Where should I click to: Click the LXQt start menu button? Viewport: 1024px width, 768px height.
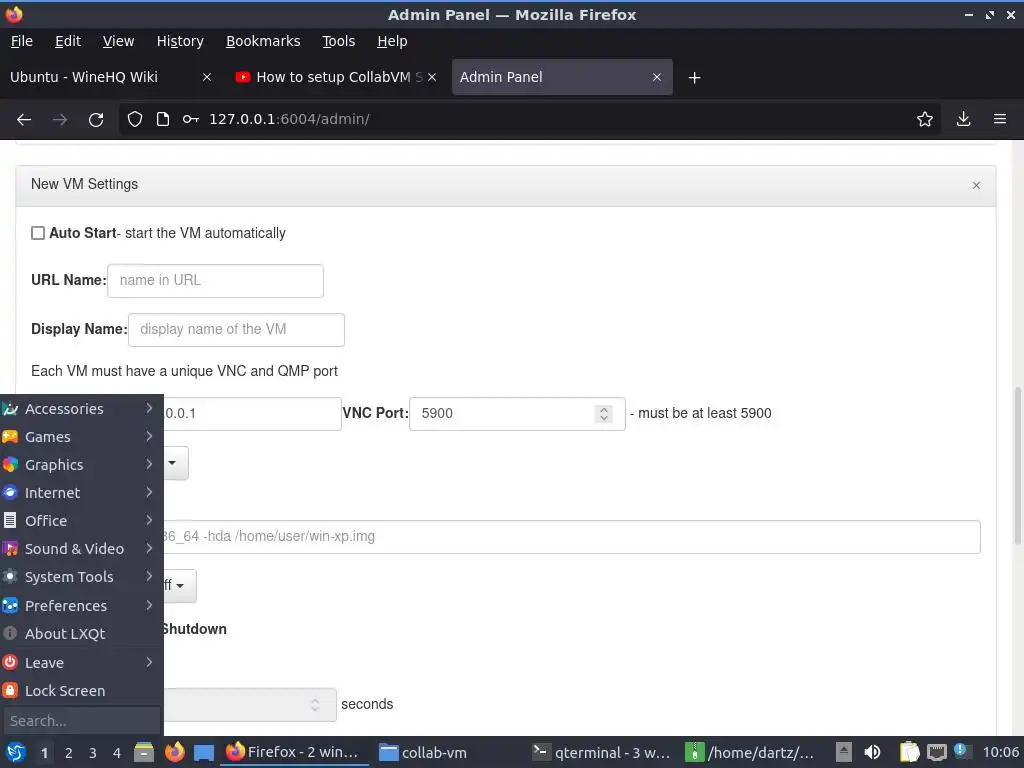15,752
